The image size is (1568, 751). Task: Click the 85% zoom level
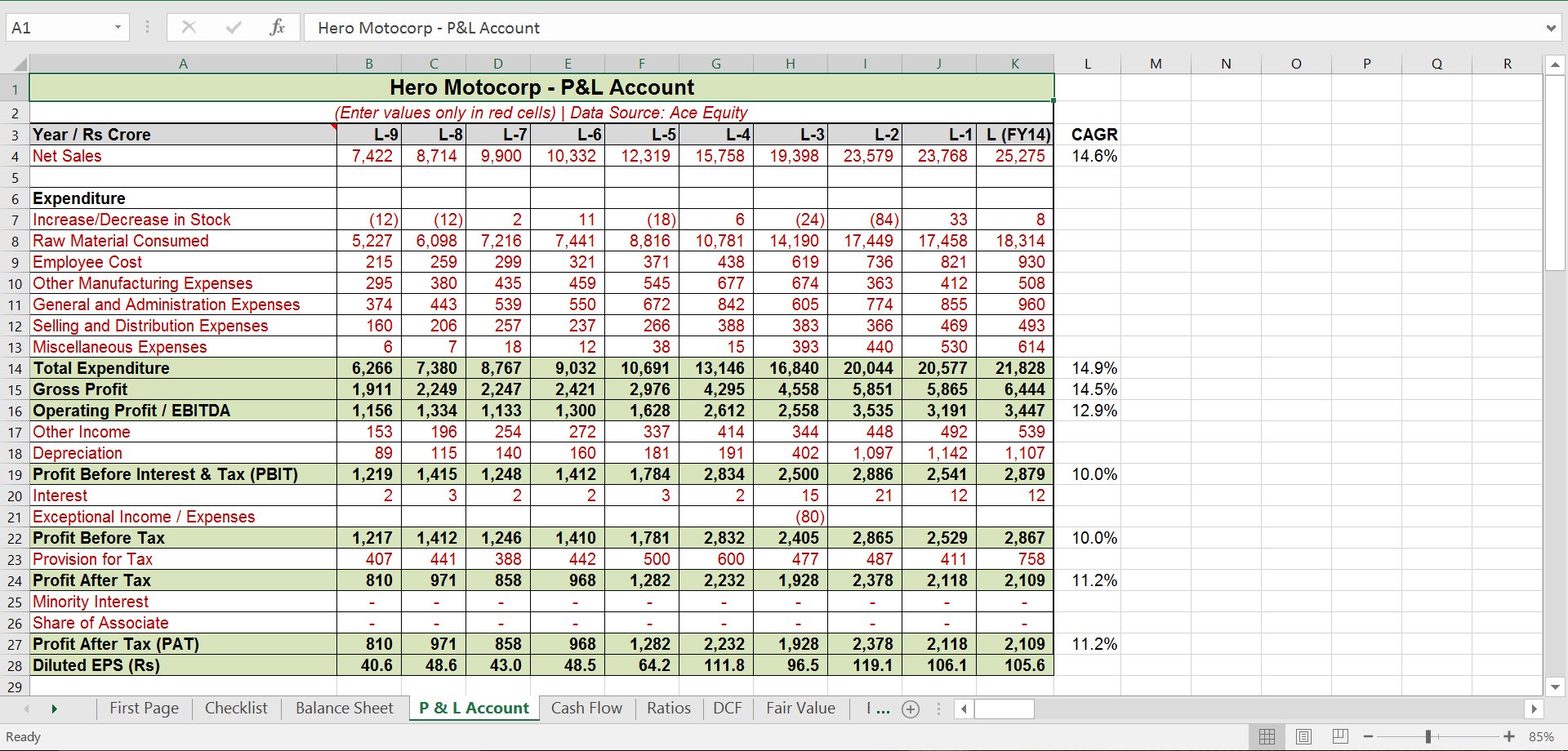click(1541, 736)
